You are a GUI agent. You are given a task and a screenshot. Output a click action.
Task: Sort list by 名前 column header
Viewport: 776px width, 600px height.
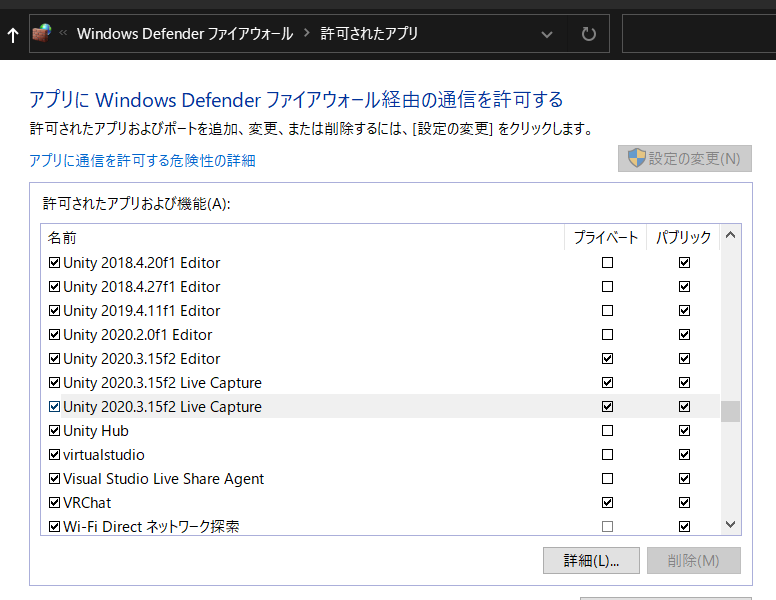tap(302, 237)
